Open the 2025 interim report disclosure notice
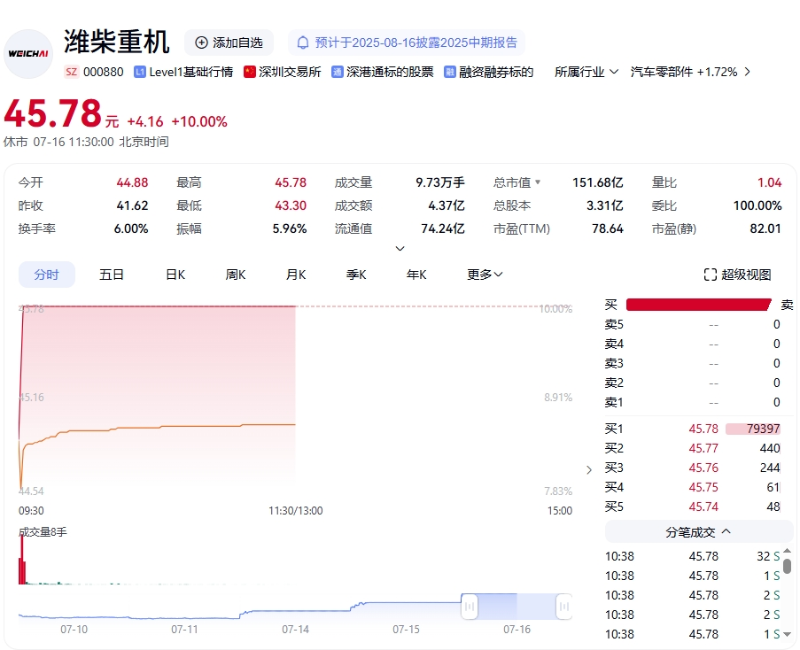Image resolution: width=800 pixels, height=650 pixels. 407,42
